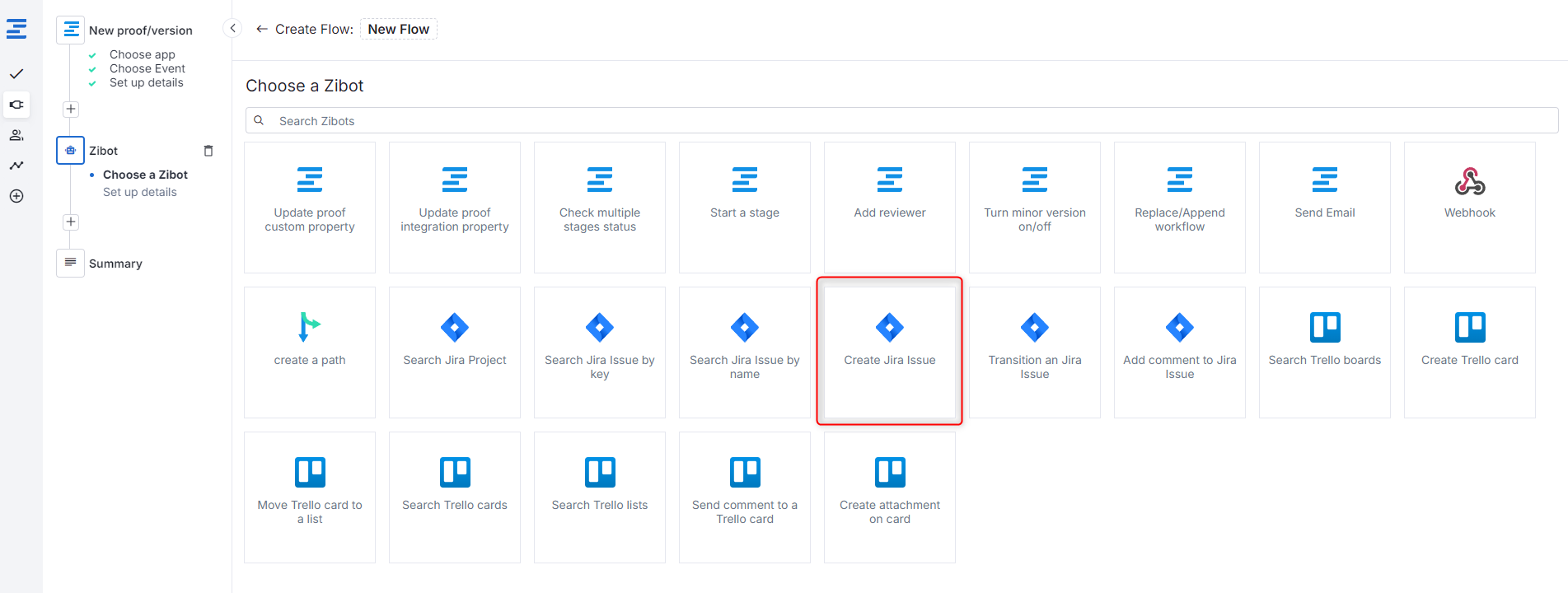Collapse the flow steps side panel
The width and height of the screenshot is (1568, 593).
233,29
